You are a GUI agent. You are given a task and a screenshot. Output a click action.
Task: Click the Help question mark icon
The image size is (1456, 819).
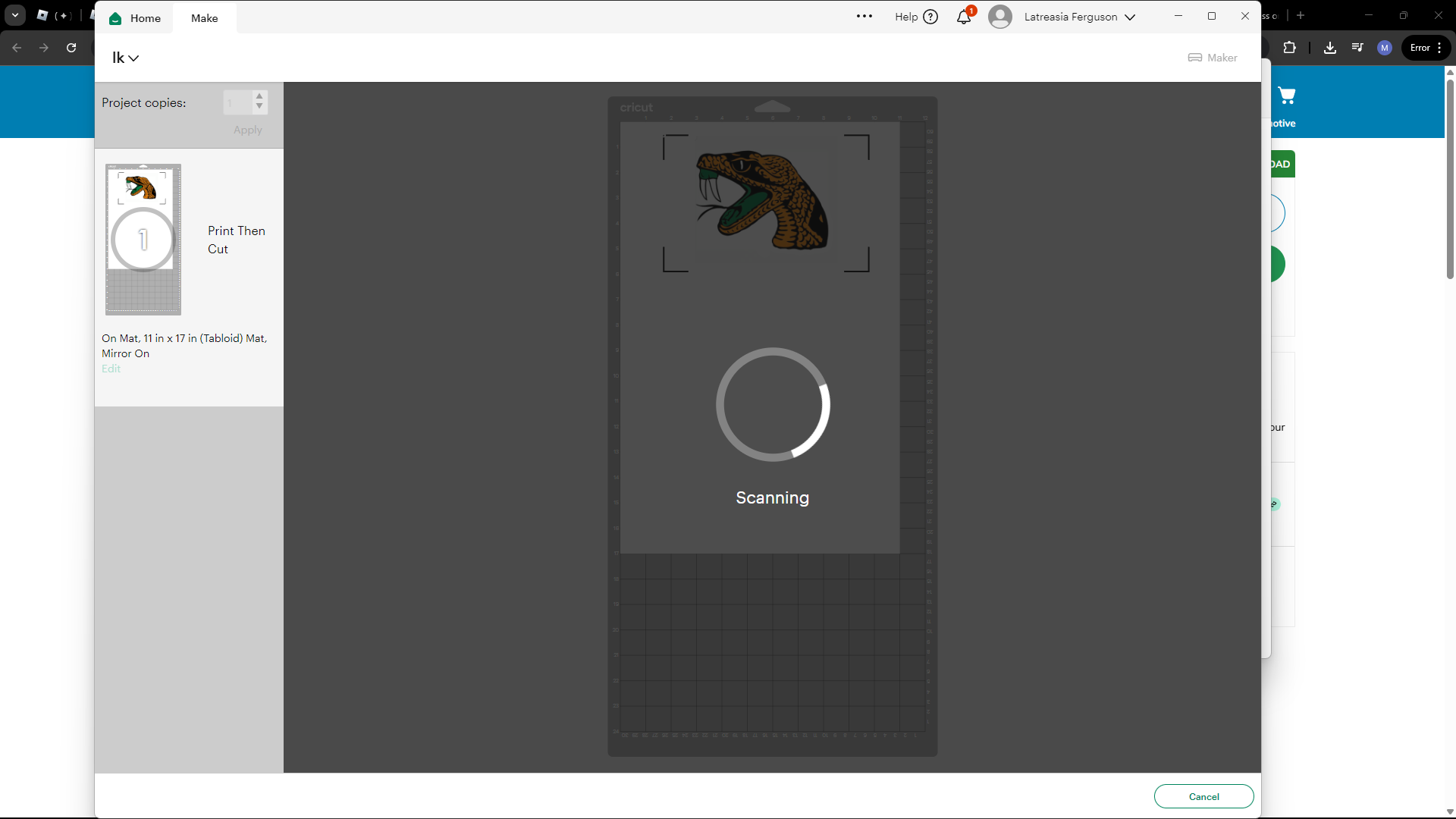coord(930,17)
